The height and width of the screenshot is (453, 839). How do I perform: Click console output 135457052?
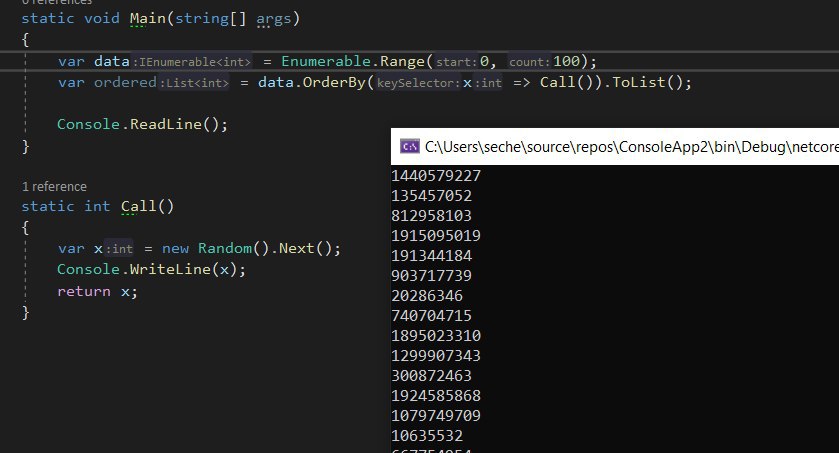(x=432, y=196)
